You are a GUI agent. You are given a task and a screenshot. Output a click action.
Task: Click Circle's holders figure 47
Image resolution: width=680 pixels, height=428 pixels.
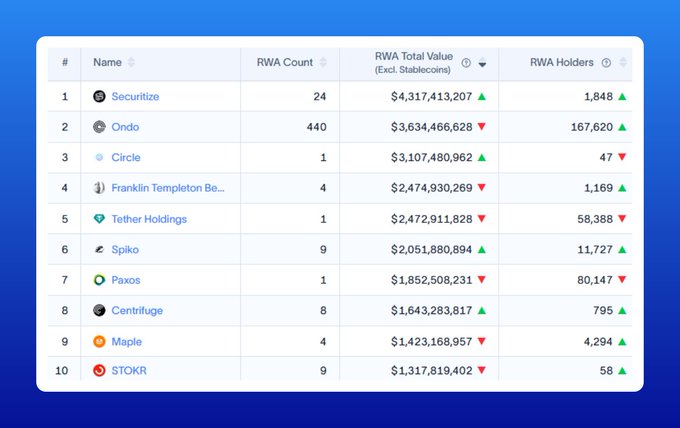click(x=606, y=157)
